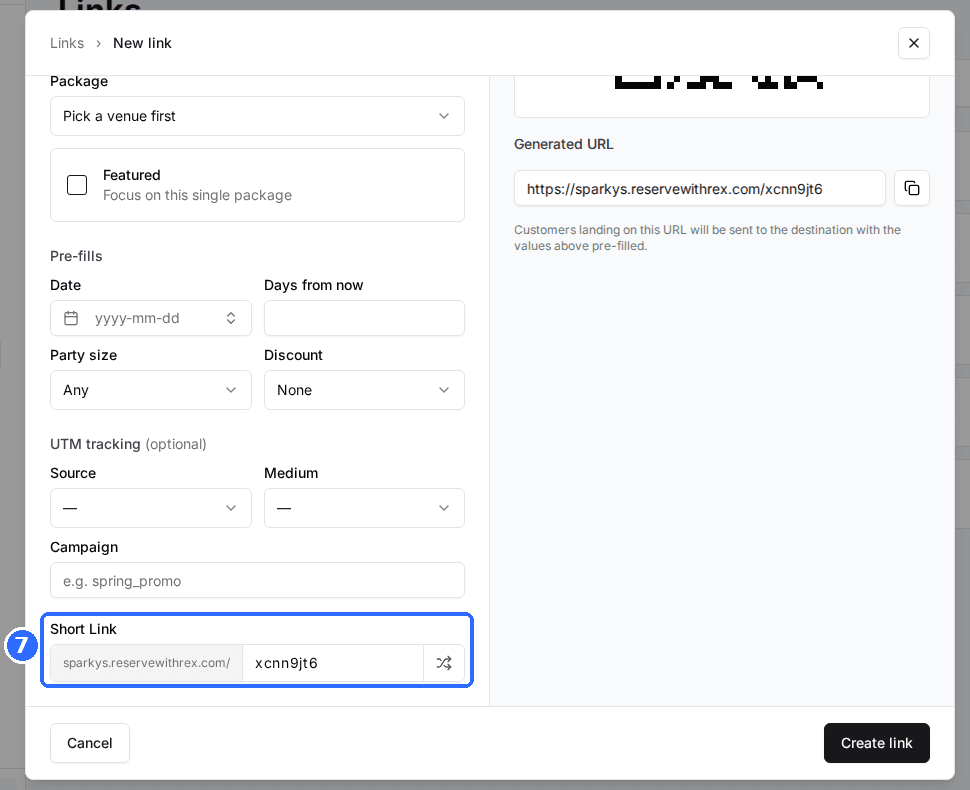The image size is (970, 790).
Task: Click the Date input field
Action: 151,318
